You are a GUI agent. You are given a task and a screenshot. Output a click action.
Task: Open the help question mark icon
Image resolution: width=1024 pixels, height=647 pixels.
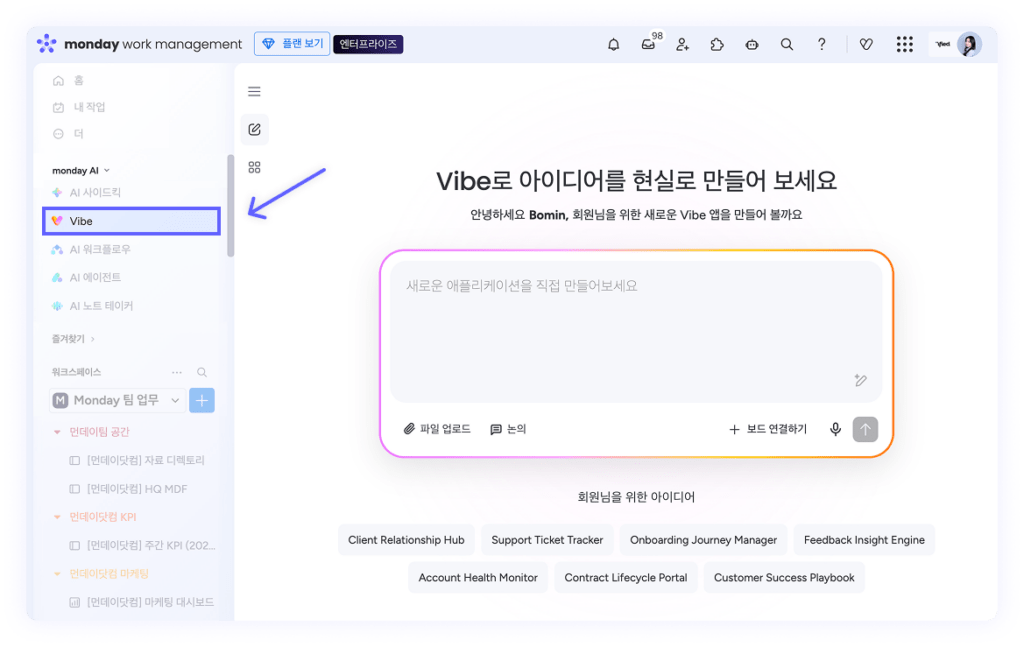(822, 45)
